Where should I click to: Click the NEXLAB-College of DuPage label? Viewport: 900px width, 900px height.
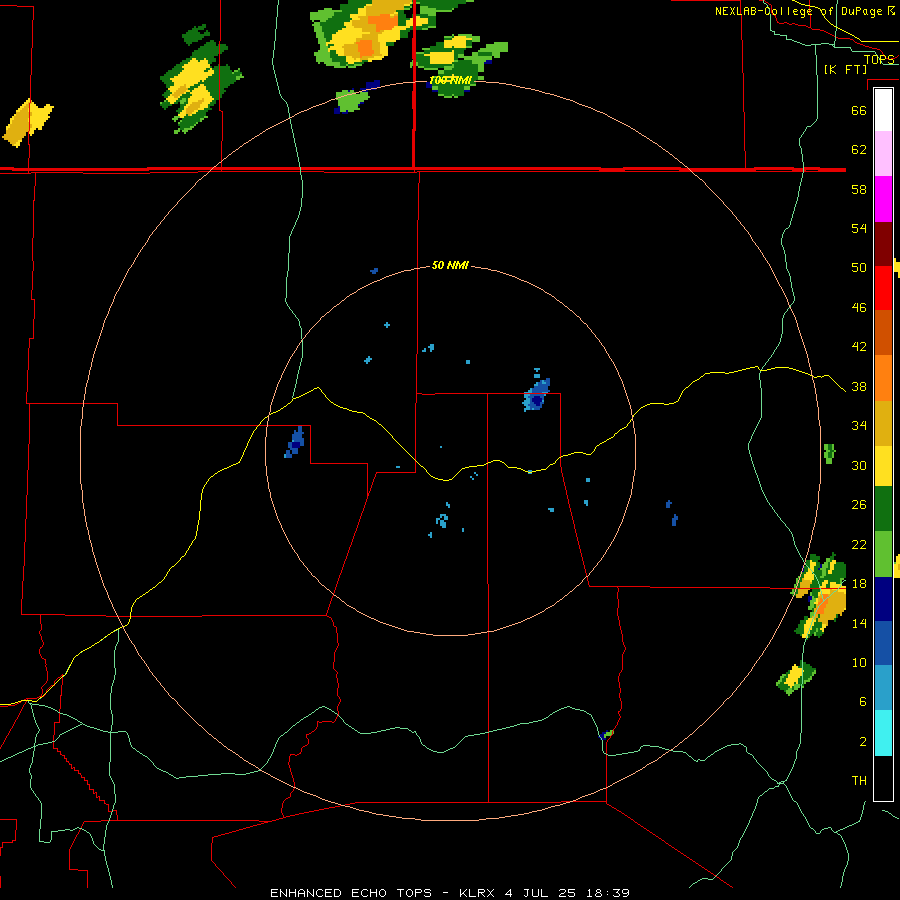[x=805, y=11]
